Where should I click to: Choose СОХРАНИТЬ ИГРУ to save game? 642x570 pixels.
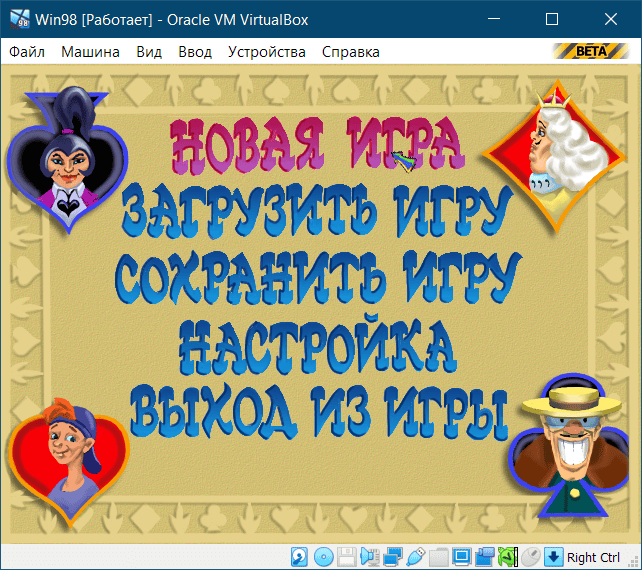point(318,277)
